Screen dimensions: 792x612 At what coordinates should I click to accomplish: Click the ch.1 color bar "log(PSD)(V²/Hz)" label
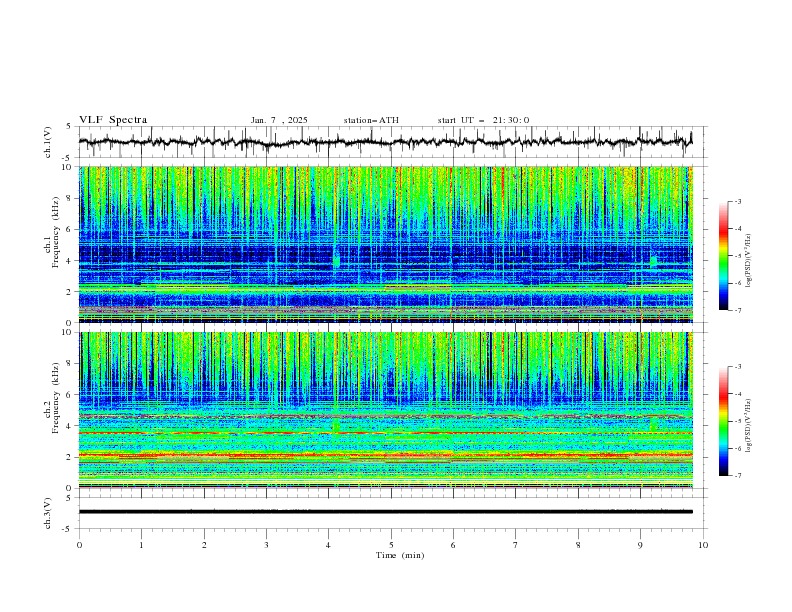click(x=748, y=261)
